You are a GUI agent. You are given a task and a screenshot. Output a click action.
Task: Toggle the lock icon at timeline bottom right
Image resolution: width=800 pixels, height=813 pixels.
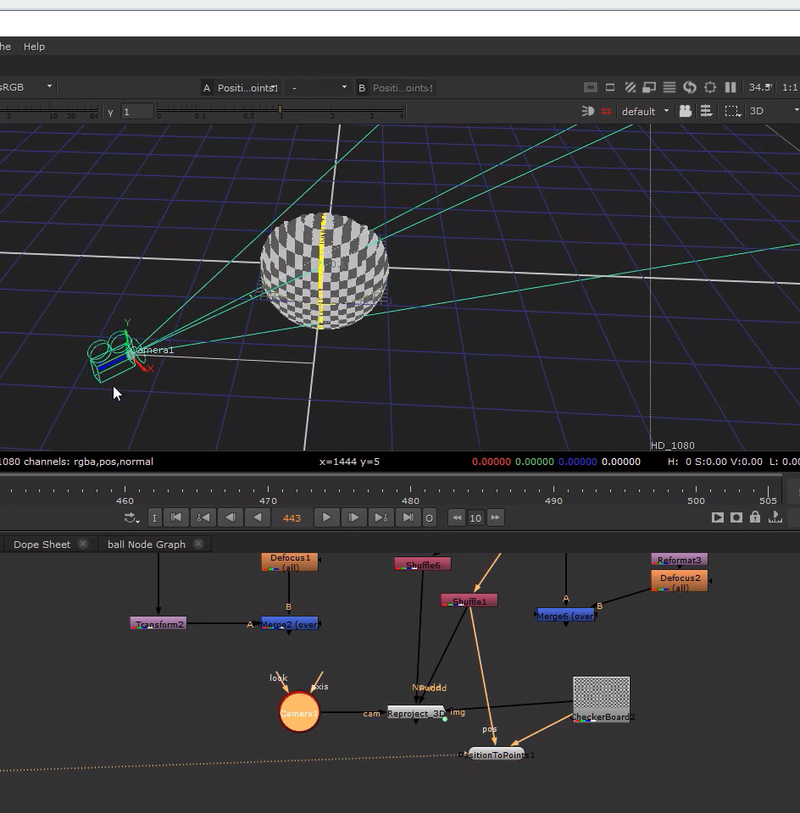(x=753, y=518)
